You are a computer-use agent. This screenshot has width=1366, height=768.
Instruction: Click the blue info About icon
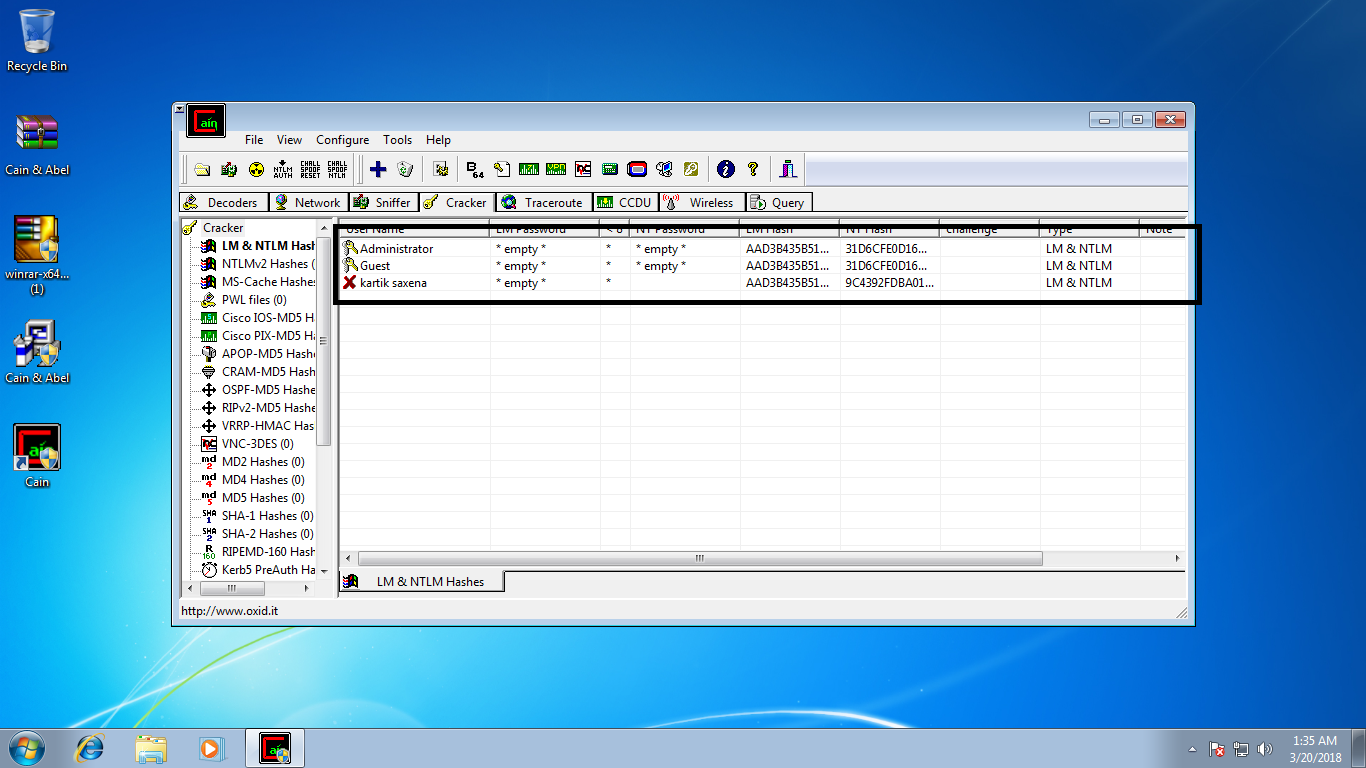tap(726, 170)
